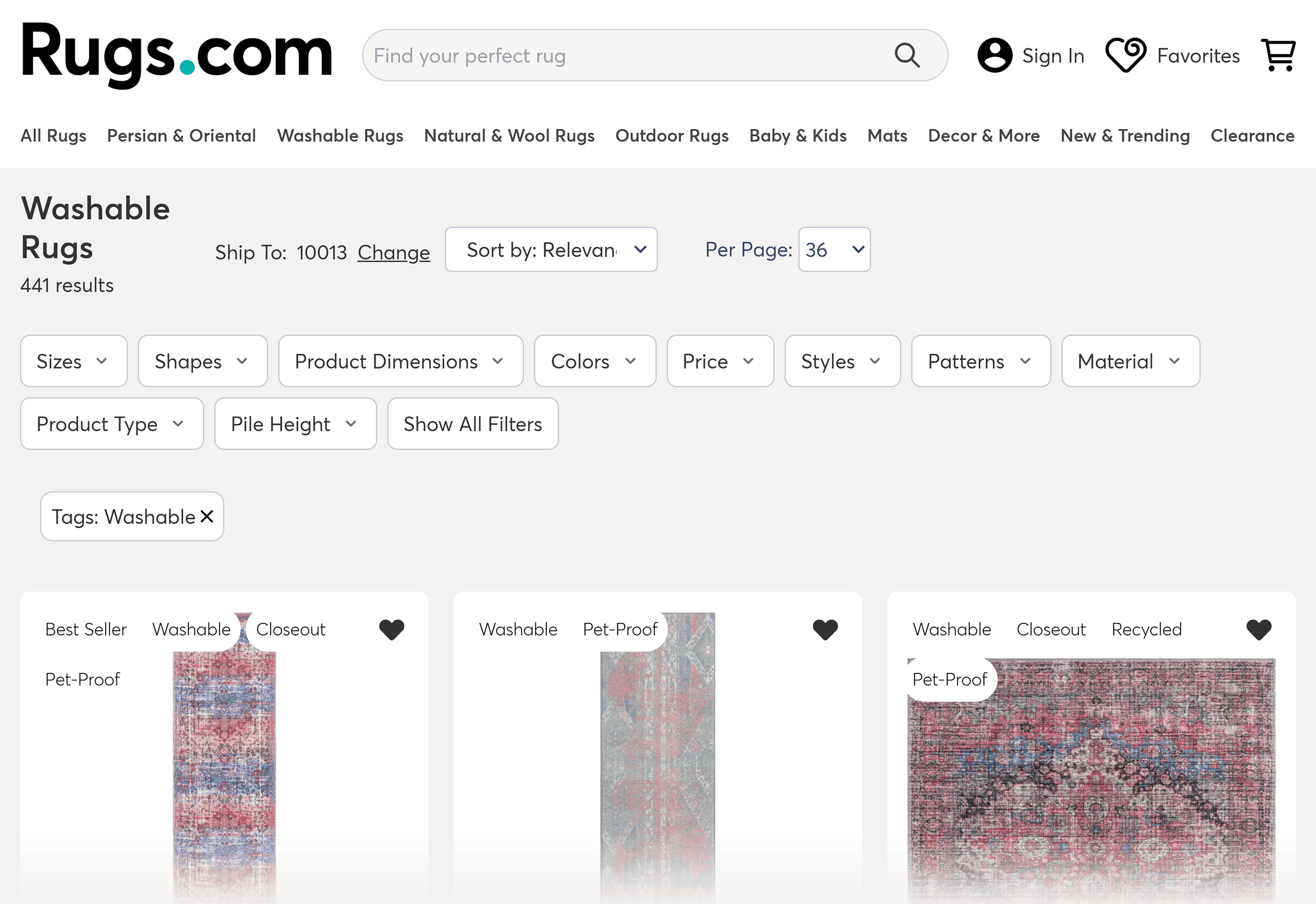Open Baby & Kids menu

[798, 136]
